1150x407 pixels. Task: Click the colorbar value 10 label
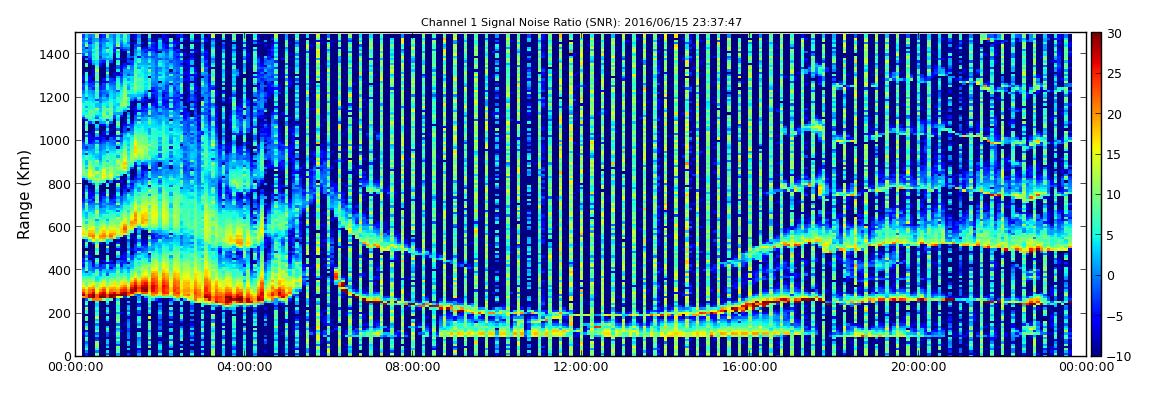click(1113, 194)
